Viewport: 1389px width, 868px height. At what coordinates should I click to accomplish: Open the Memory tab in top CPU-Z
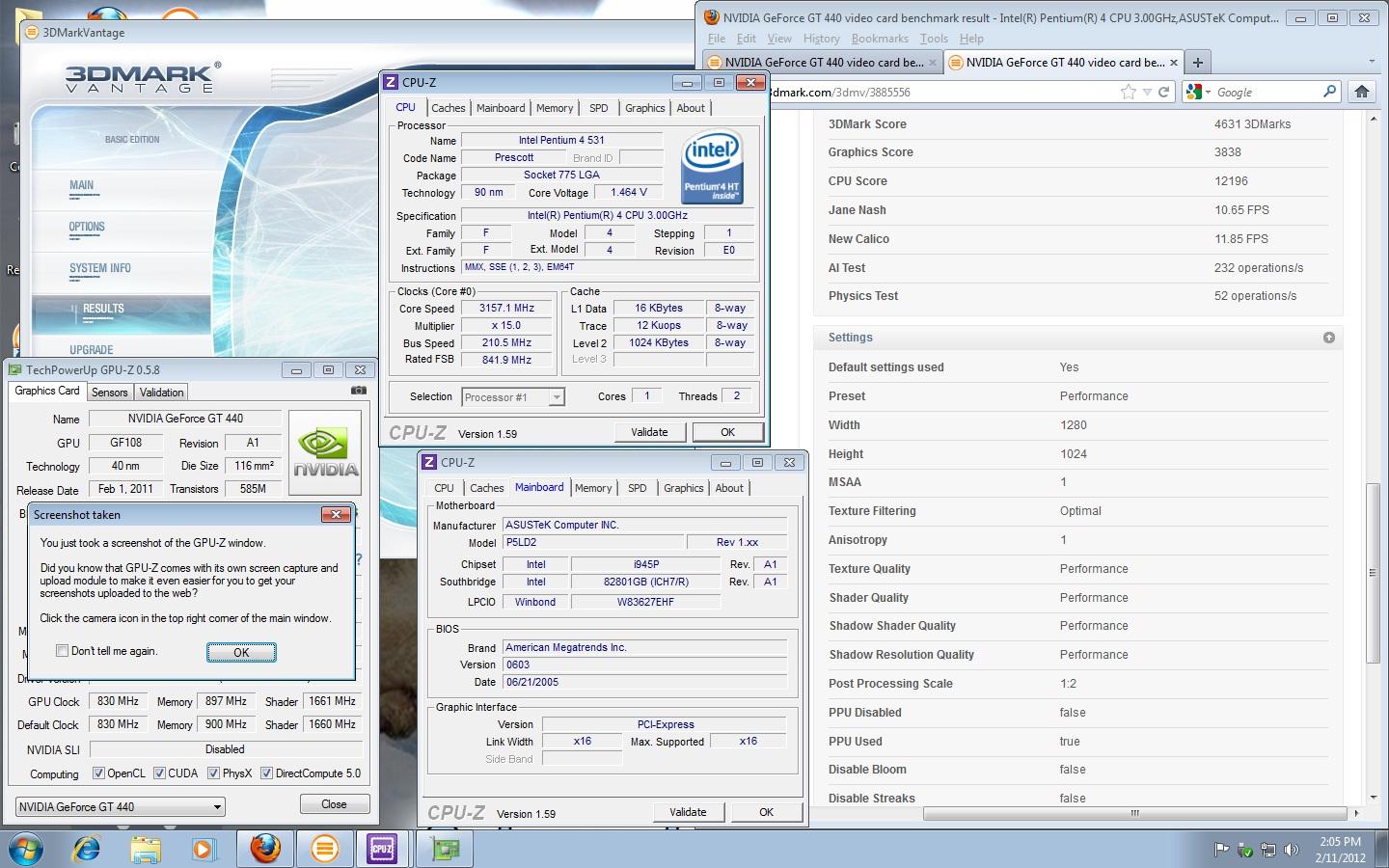555,108
